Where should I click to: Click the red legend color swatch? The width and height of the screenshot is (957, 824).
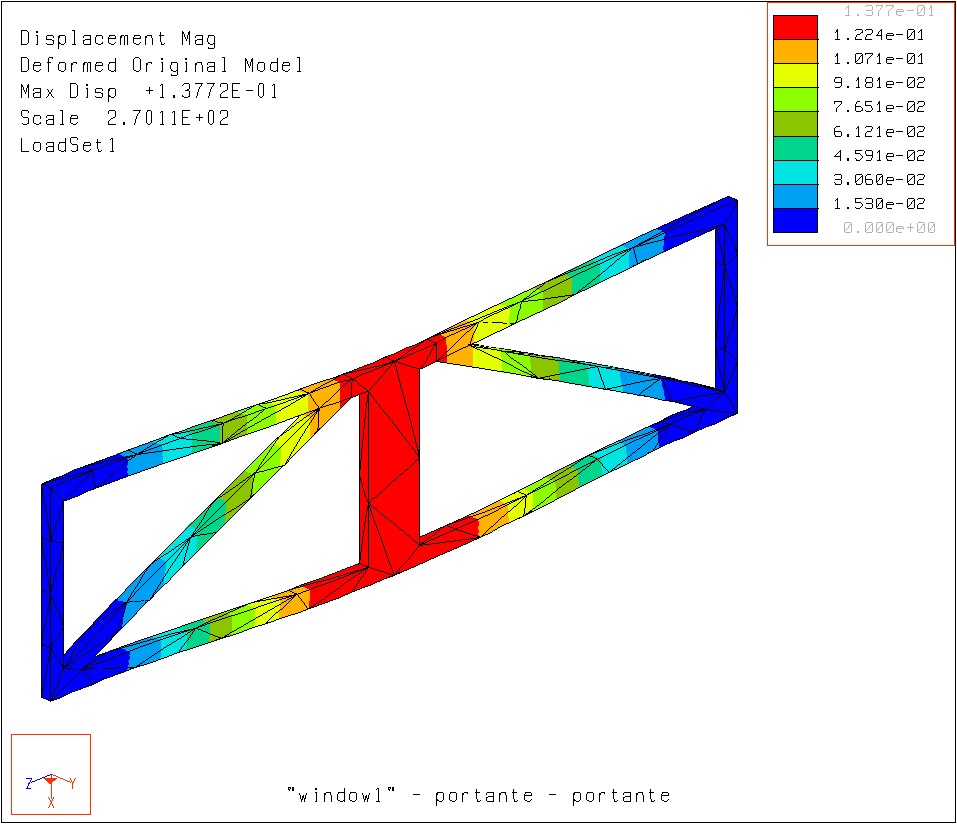795,27
